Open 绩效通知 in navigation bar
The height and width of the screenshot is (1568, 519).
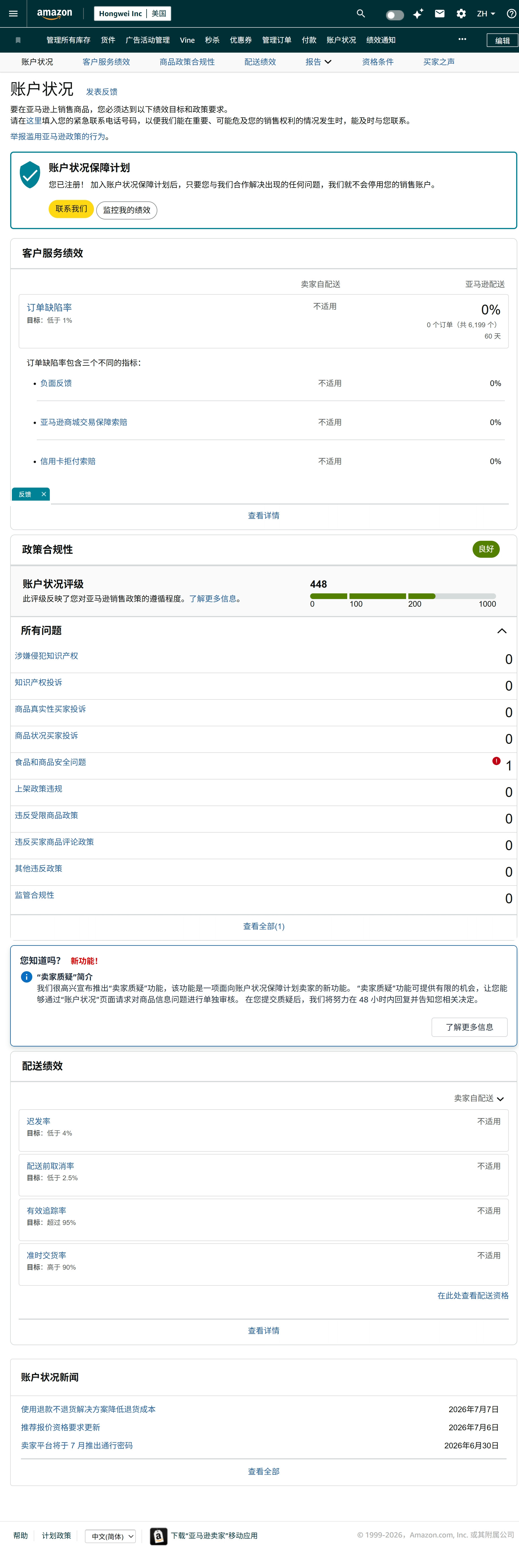click(x=381, y=40)
